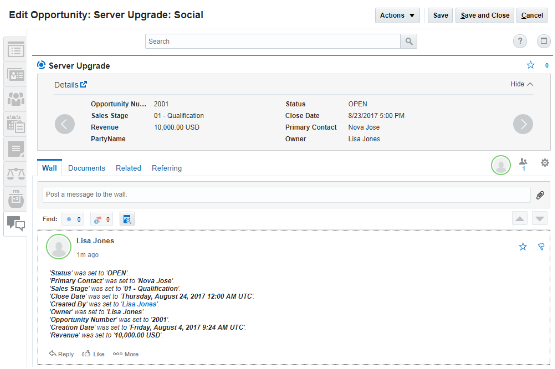The height and width of the screenshot is (369, 555).
Task: Go to previous details page arrow
Action: tap(65, 124)
